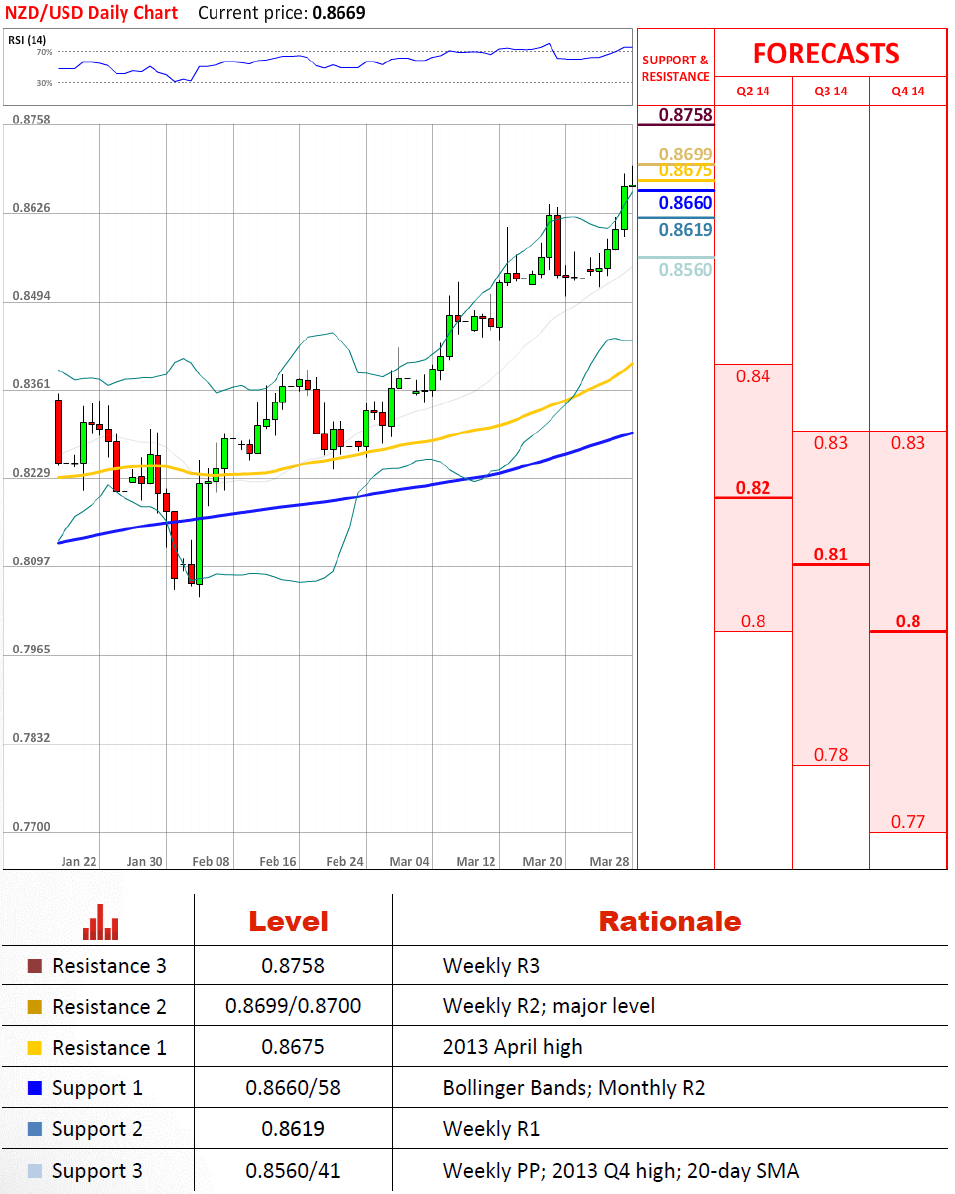The width and height of the screenshot is (955, 1194).
Task: Click the level cell 0.8560/41
Action: [x=293, y=1170]
